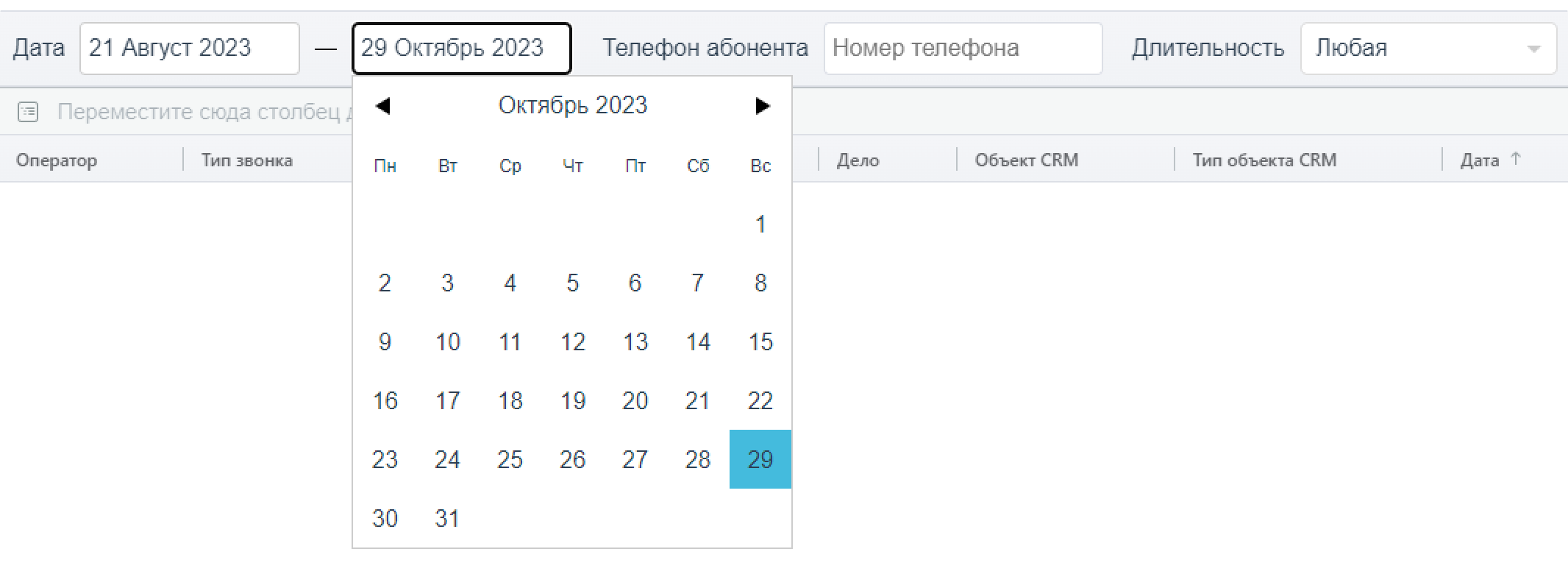Image resolution: width=1568 pixels, height=574 pixels.
Task: Open the Длительность dropdown arrow
Action: click(1533, 49)
